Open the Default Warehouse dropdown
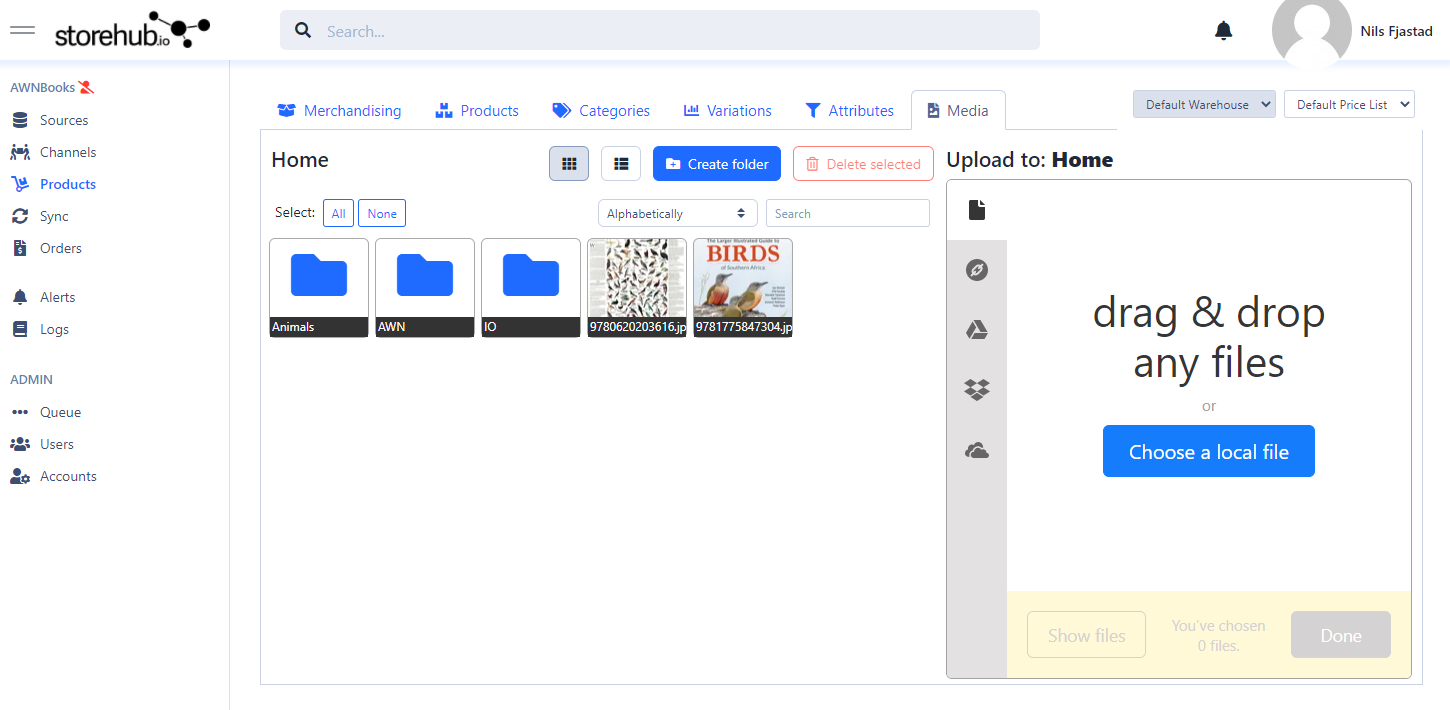This screenshot has height=710, width=1450. [x=1204, y=104]
